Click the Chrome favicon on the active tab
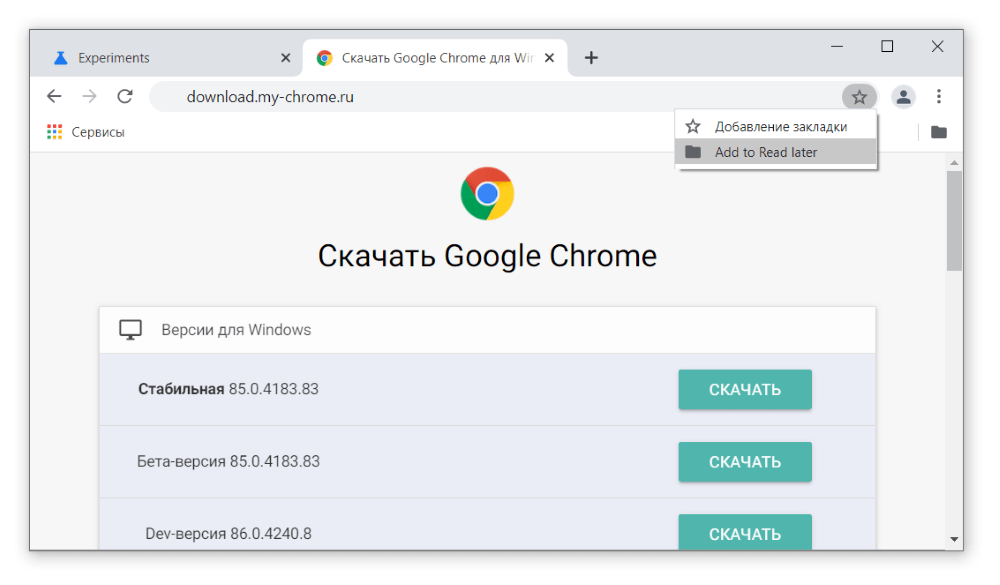This screenshot has width=1000, height=585. 325,58
